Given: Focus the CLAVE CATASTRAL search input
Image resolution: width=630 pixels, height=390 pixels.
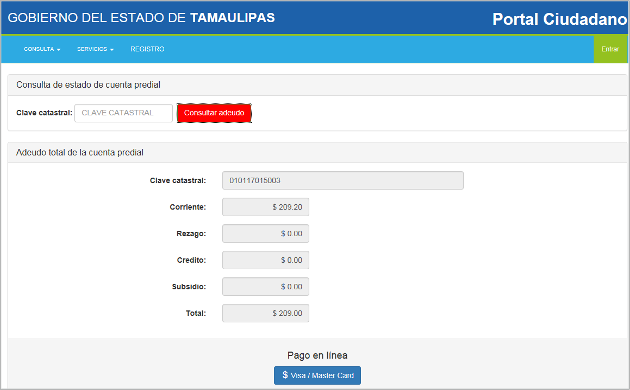Looking at the screenshot, I should pos(123,113).
